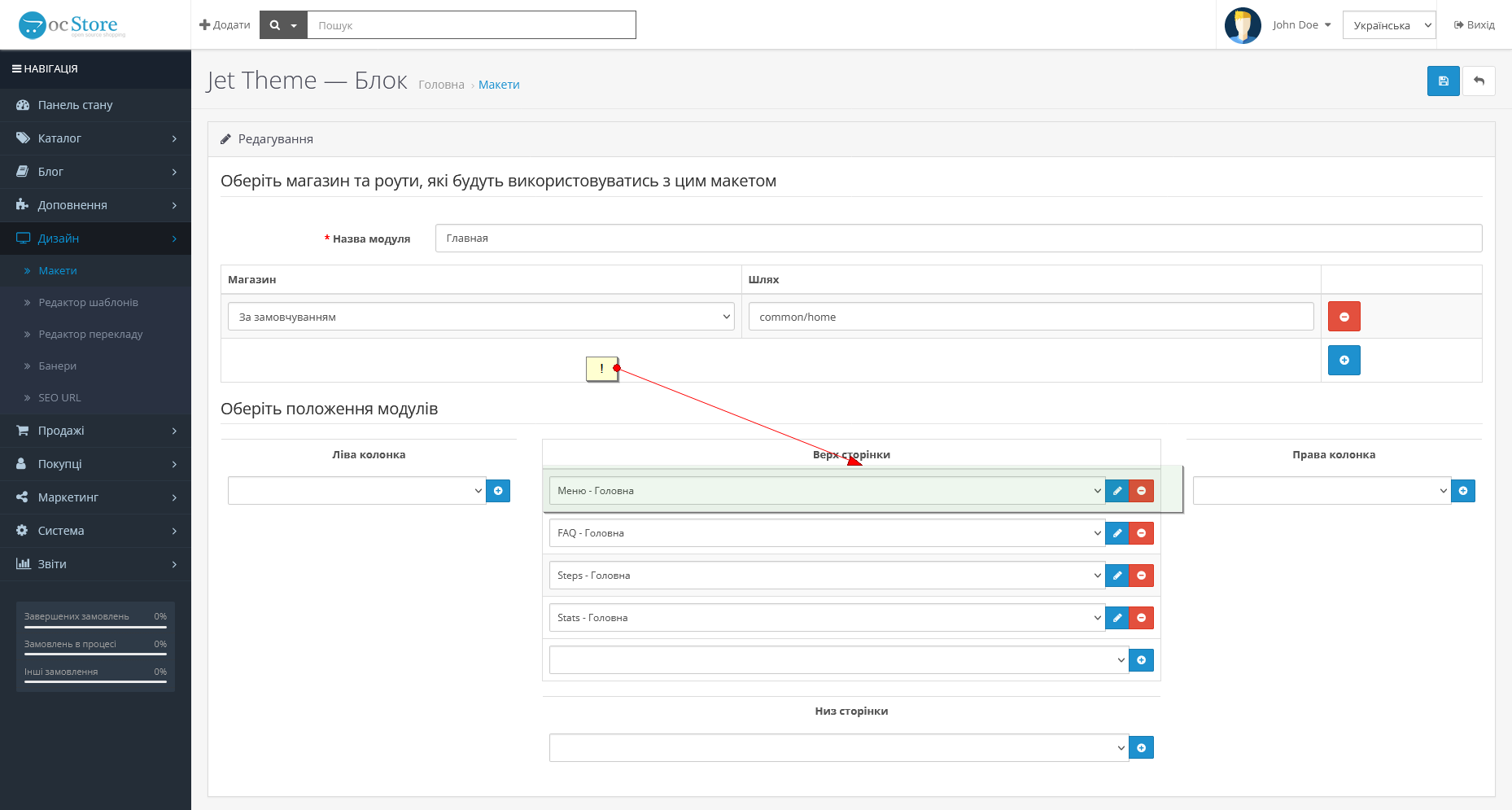Add module to left column
The height and width of the screenshot is (810, 1512).
coord(498,491)
